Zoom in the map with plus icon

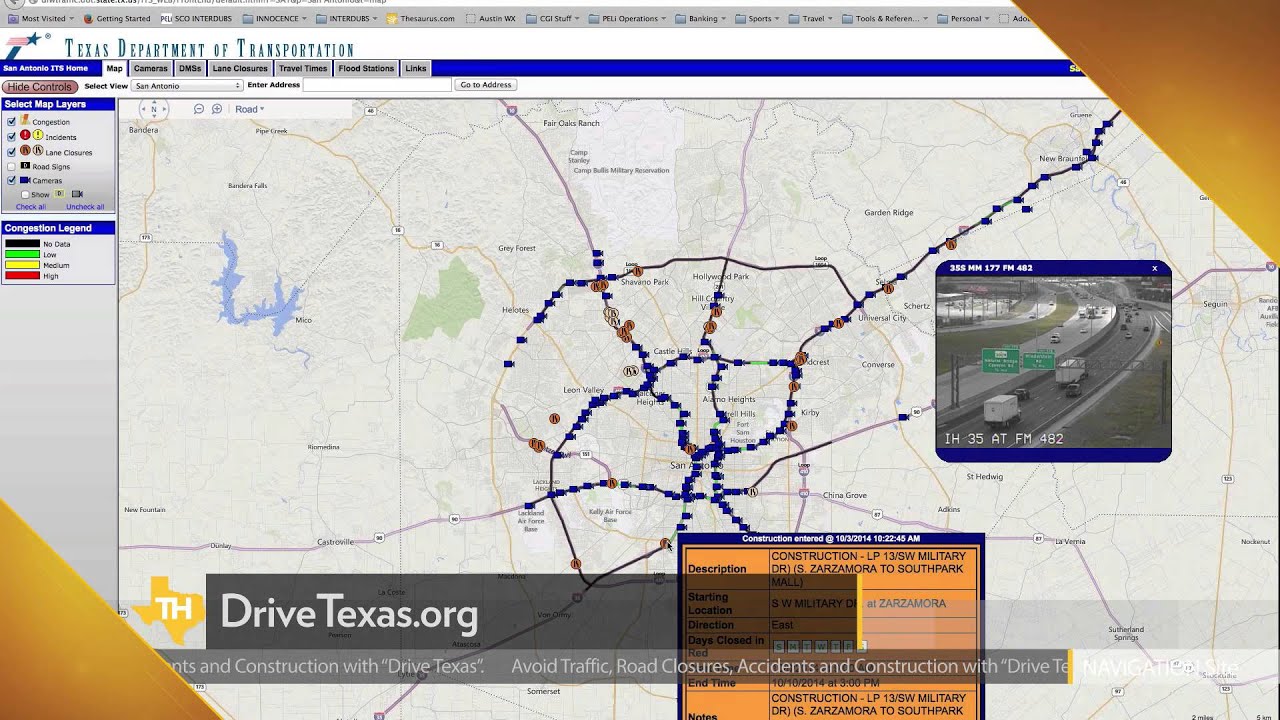click(x=217, y=109)
